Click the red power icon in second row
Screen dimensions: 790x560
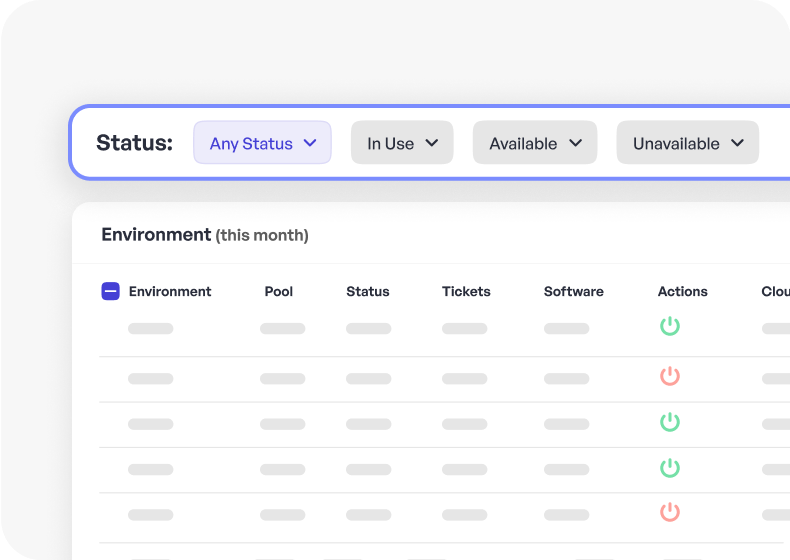[670, 376]
